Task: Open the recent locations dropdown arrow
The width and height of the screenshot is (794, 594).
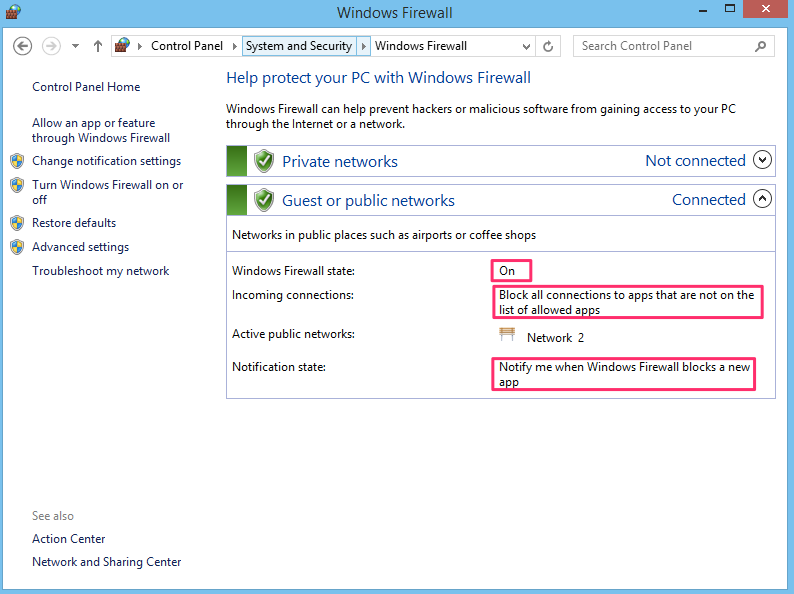Action: point(75,46)
